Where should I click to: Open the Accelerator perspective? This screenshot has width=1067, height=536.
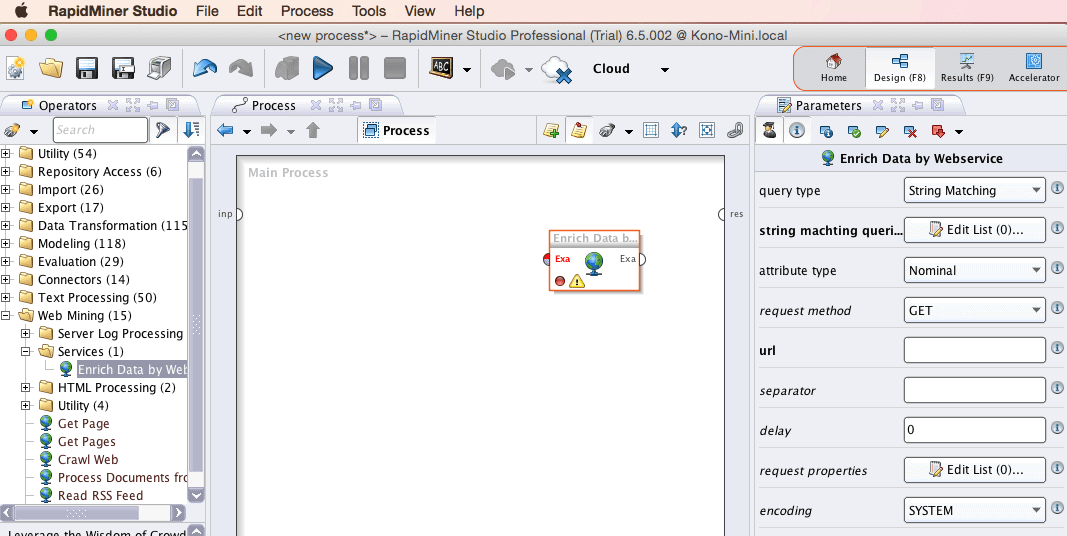point(1034,68)
